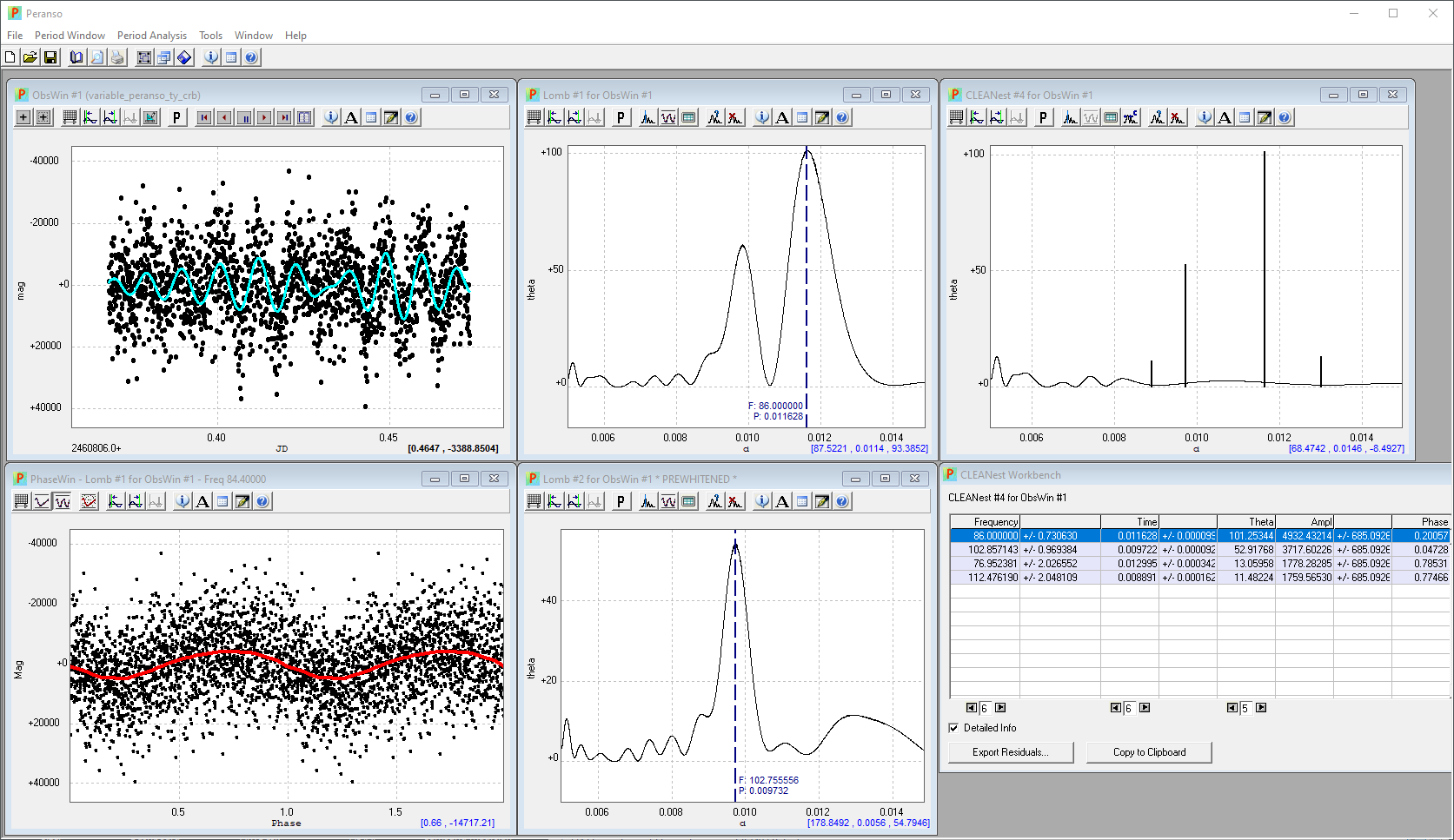Click the red X spectrum icon in CLEANest #4 toolbar
The image size is (1454, 840).
click(1178, 117)
